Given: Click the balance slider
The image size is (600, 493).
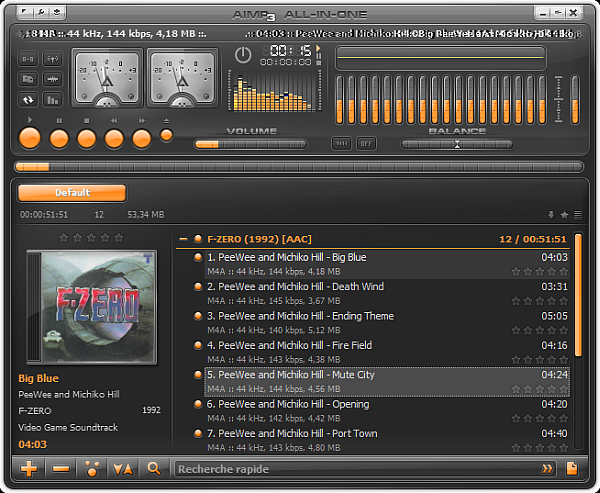Looking at the screenshot, I should tap(457, 144).
